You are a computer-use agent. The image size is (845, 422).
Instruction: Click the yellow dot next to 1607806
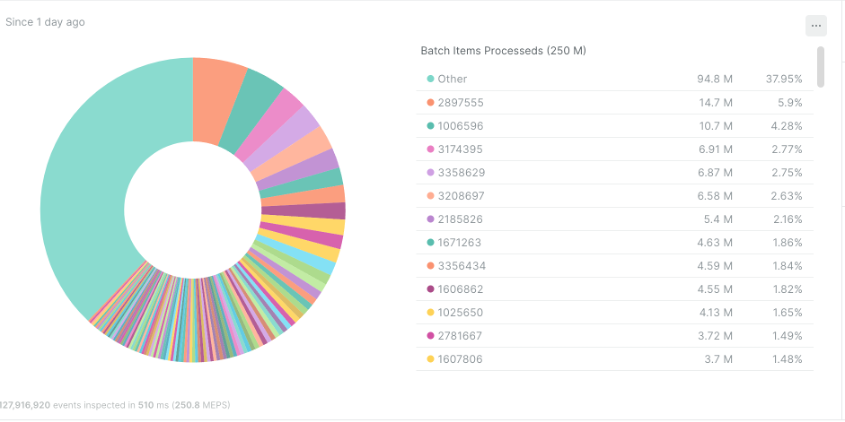tap(430, 359)
